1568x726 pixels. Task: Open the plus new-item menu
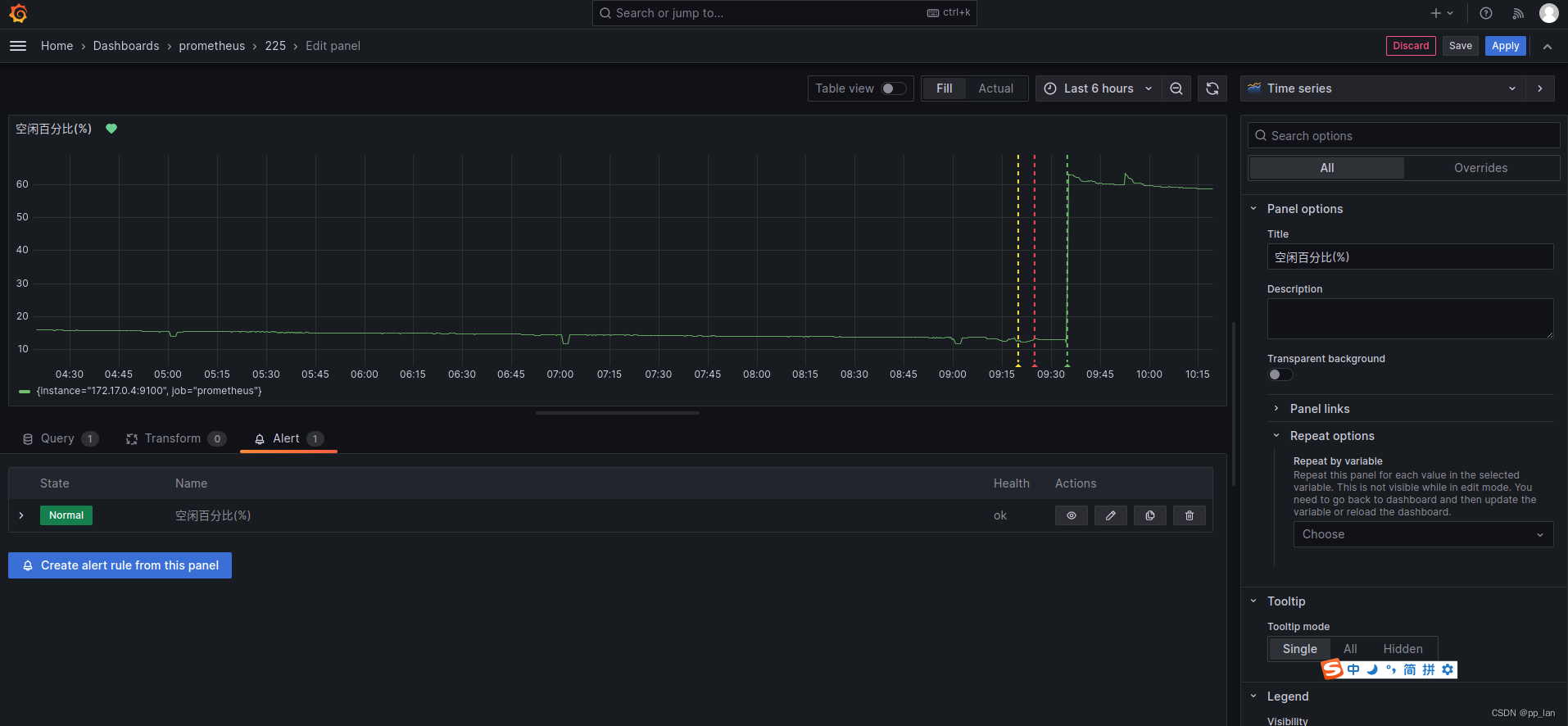(1442, 13)
